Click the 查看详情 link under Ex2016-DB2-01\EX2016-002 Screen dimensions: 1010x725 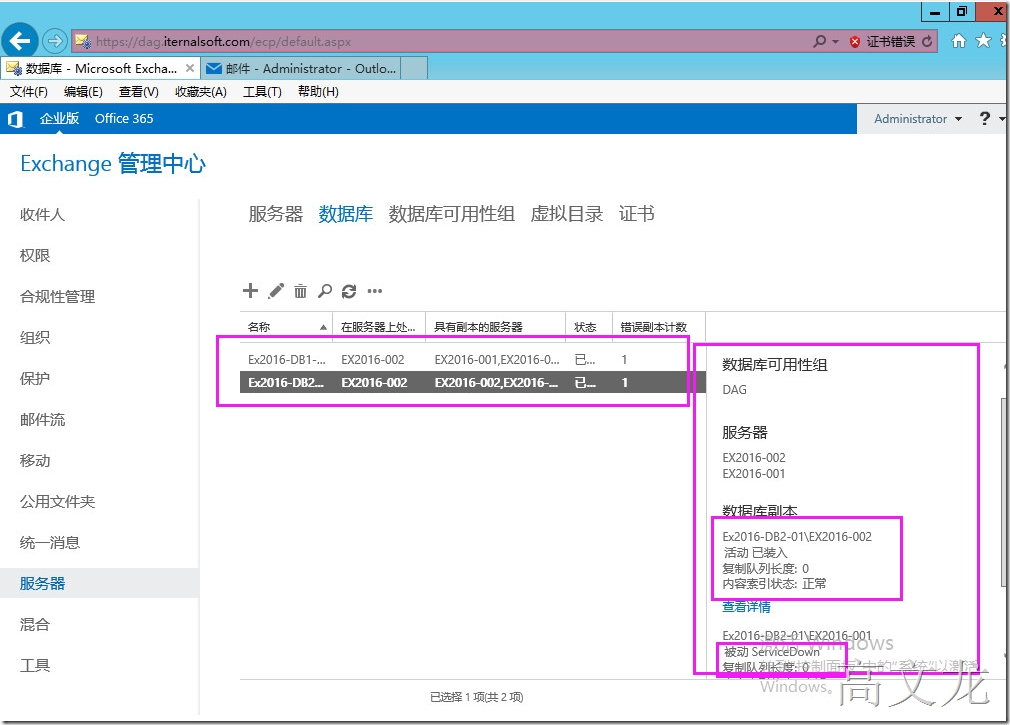(x=746, y=606)
